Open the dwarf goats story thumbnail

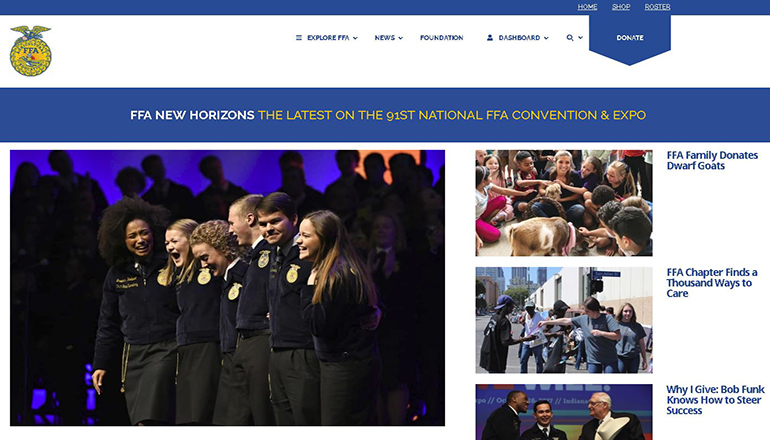coord(564,203)
